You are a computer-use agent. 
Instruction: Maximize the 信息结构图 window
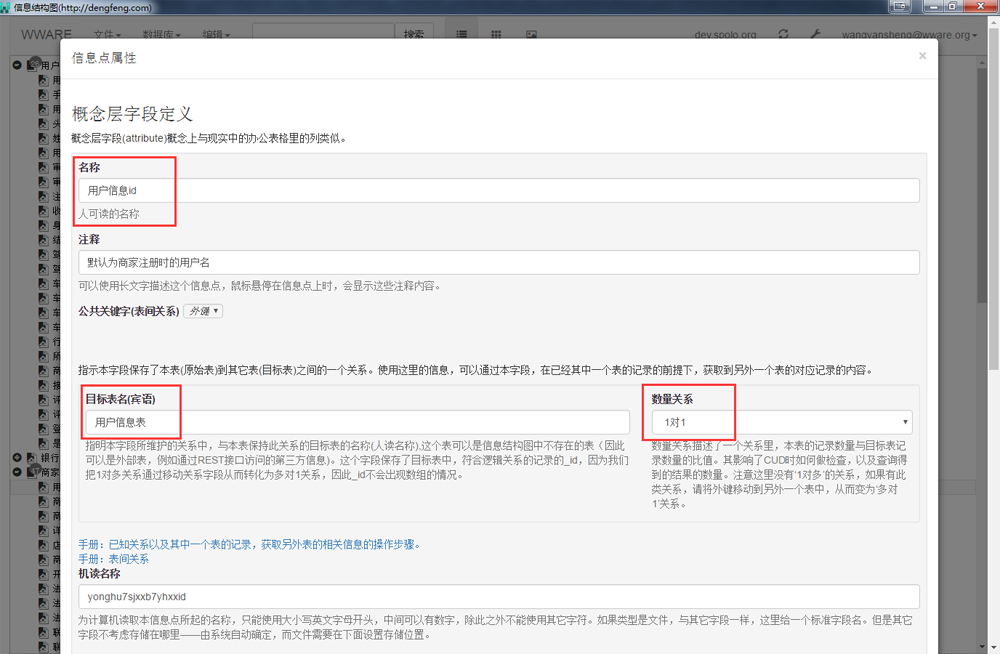click(952, 6)
